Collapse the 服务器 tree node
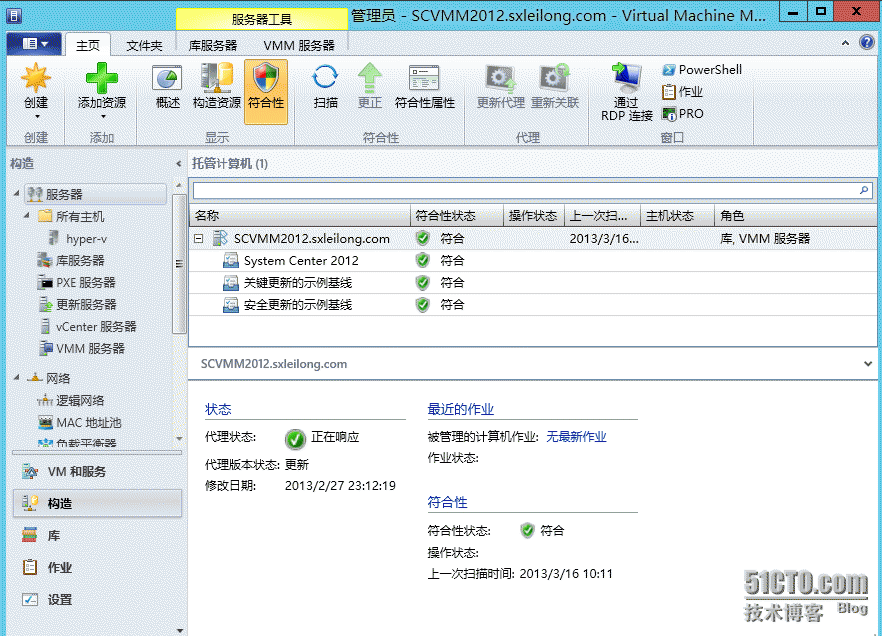The height and width of the screenshot is (636, 882). point(17,194)
